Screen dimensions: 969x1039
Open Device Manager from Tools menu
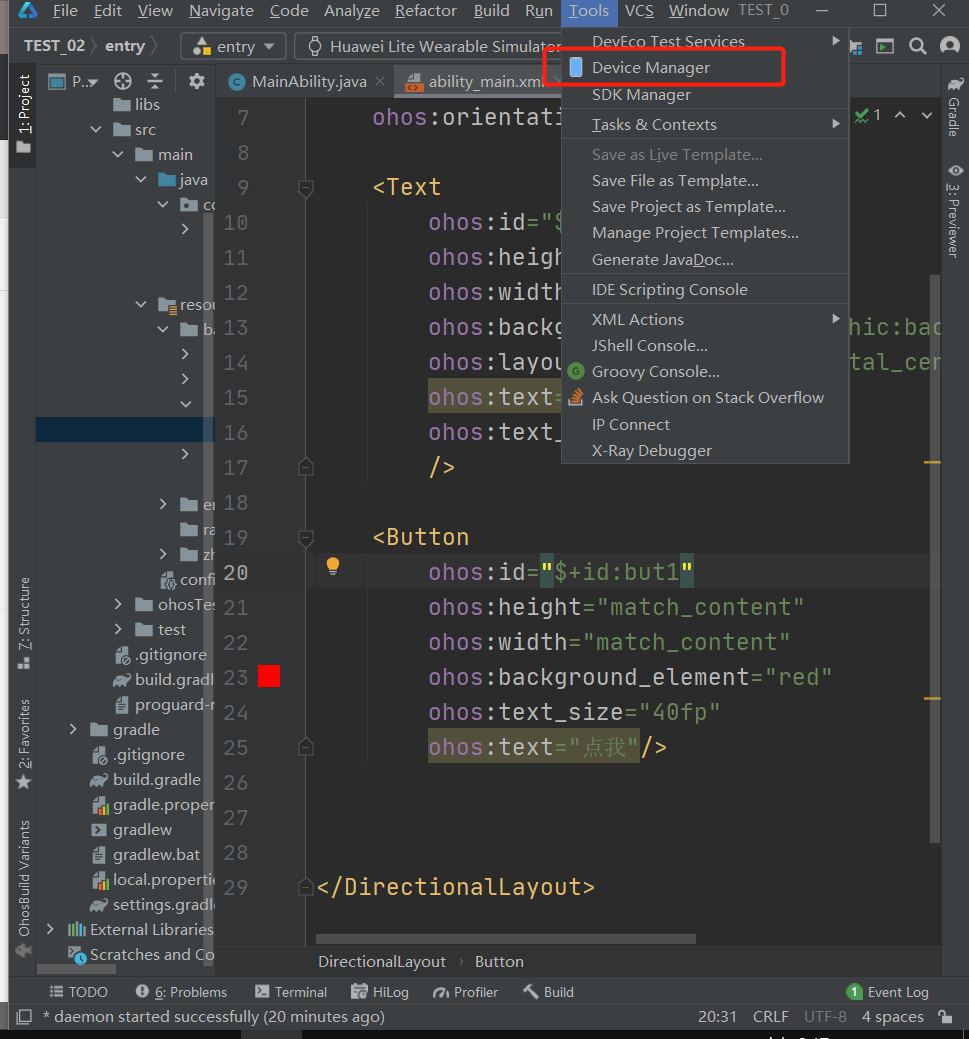[705, 68]
